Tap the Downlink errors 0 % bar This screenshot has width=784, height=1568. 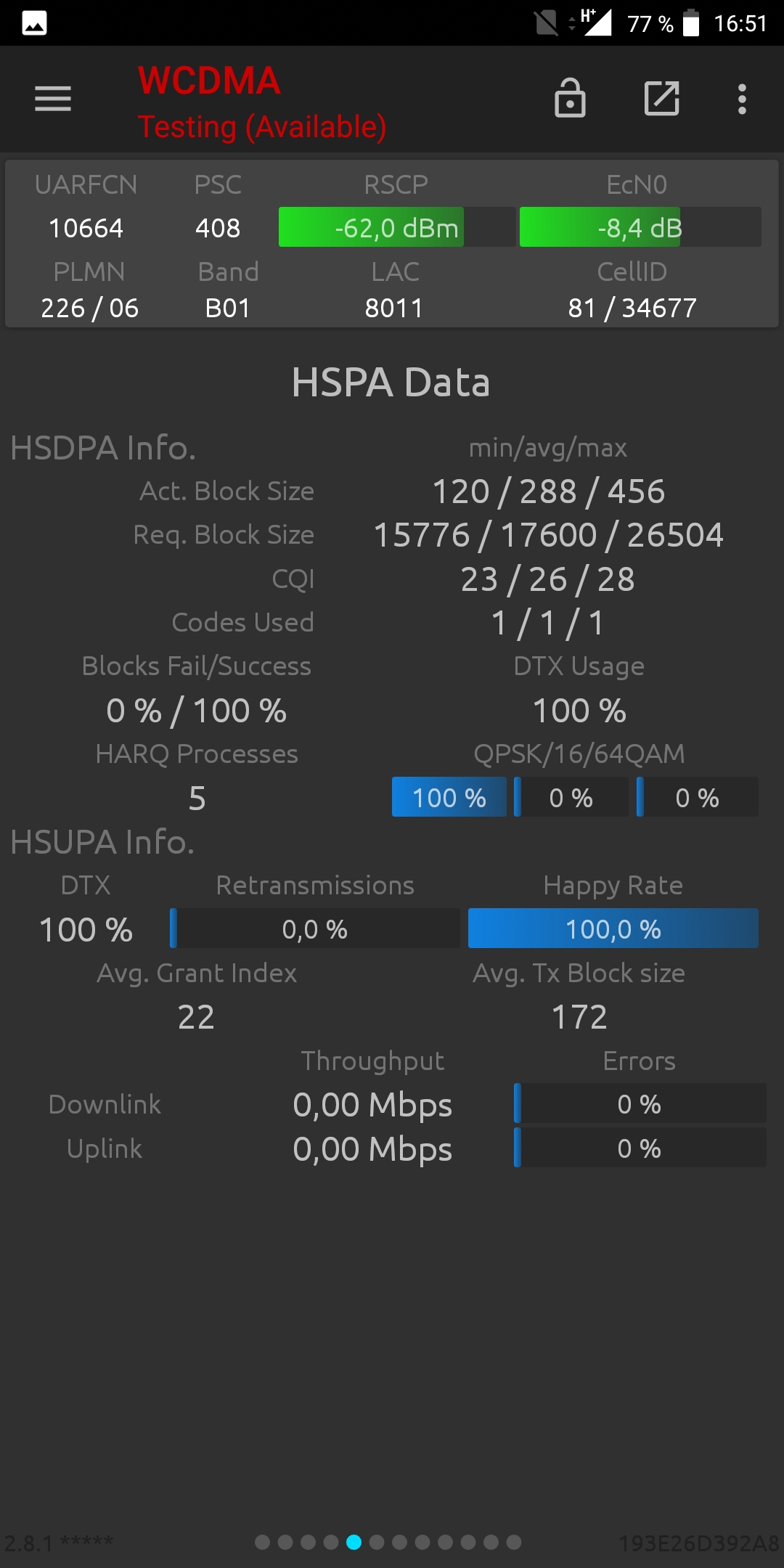[x=640, y=1104]
